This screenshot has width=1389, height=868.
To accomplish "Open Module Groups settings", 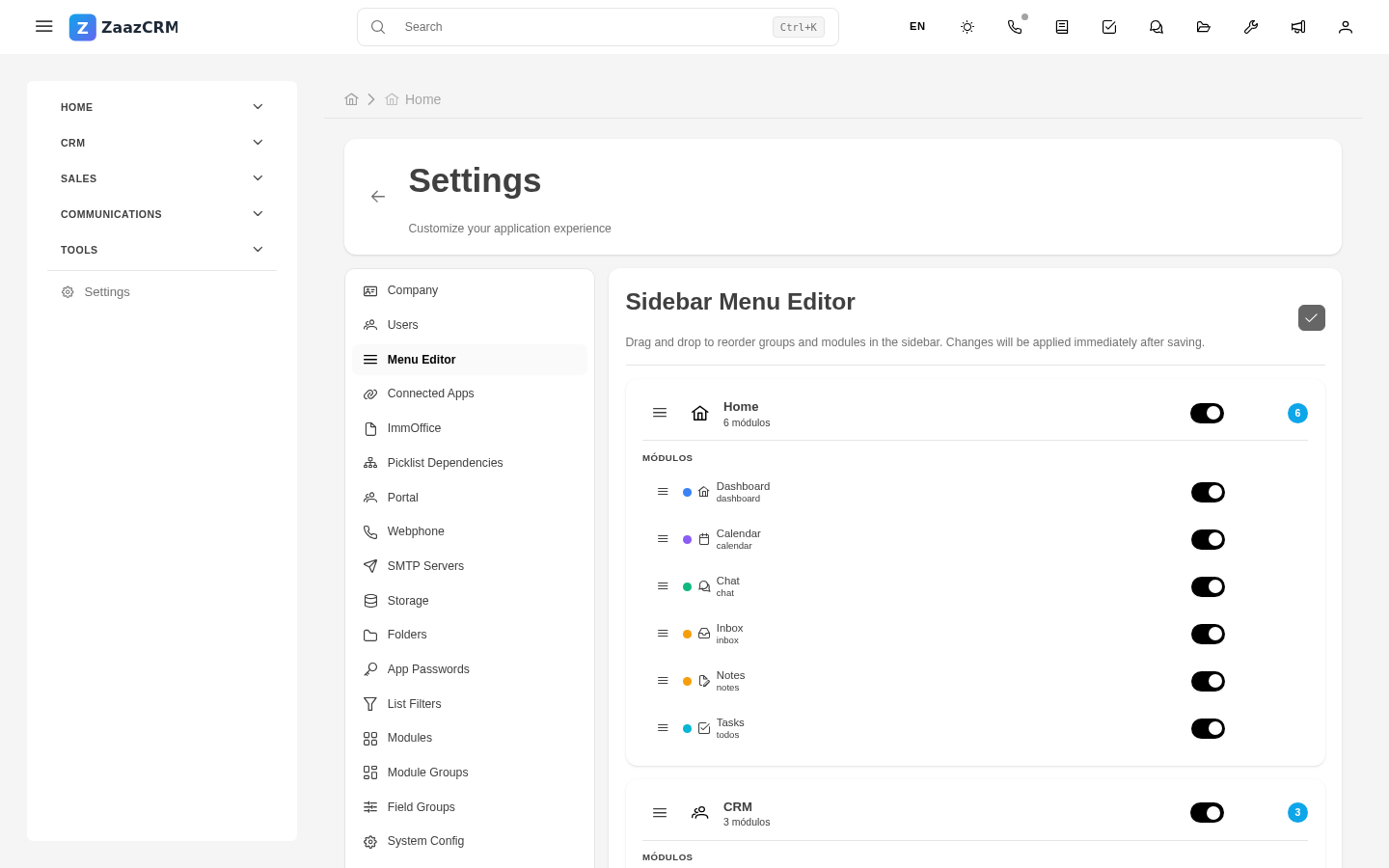I will point(470,773).
